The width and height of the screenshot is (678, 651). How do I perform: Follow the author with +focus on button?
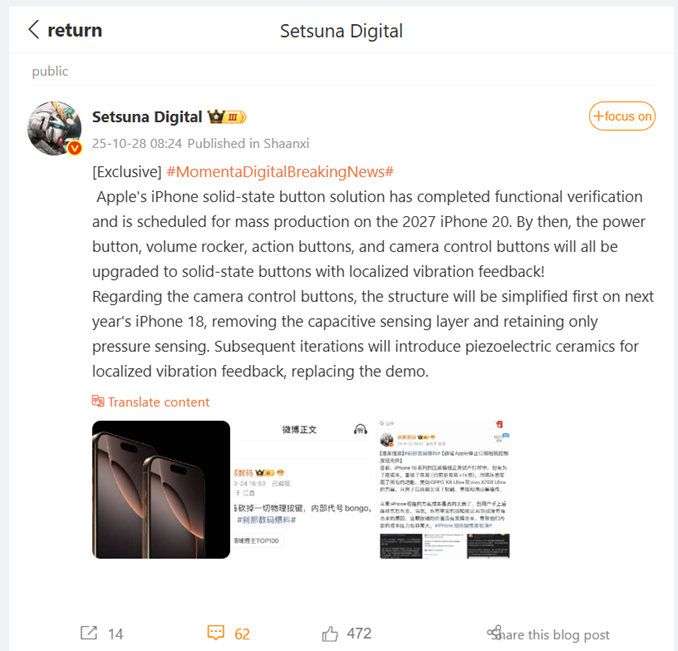pos(622,116)
